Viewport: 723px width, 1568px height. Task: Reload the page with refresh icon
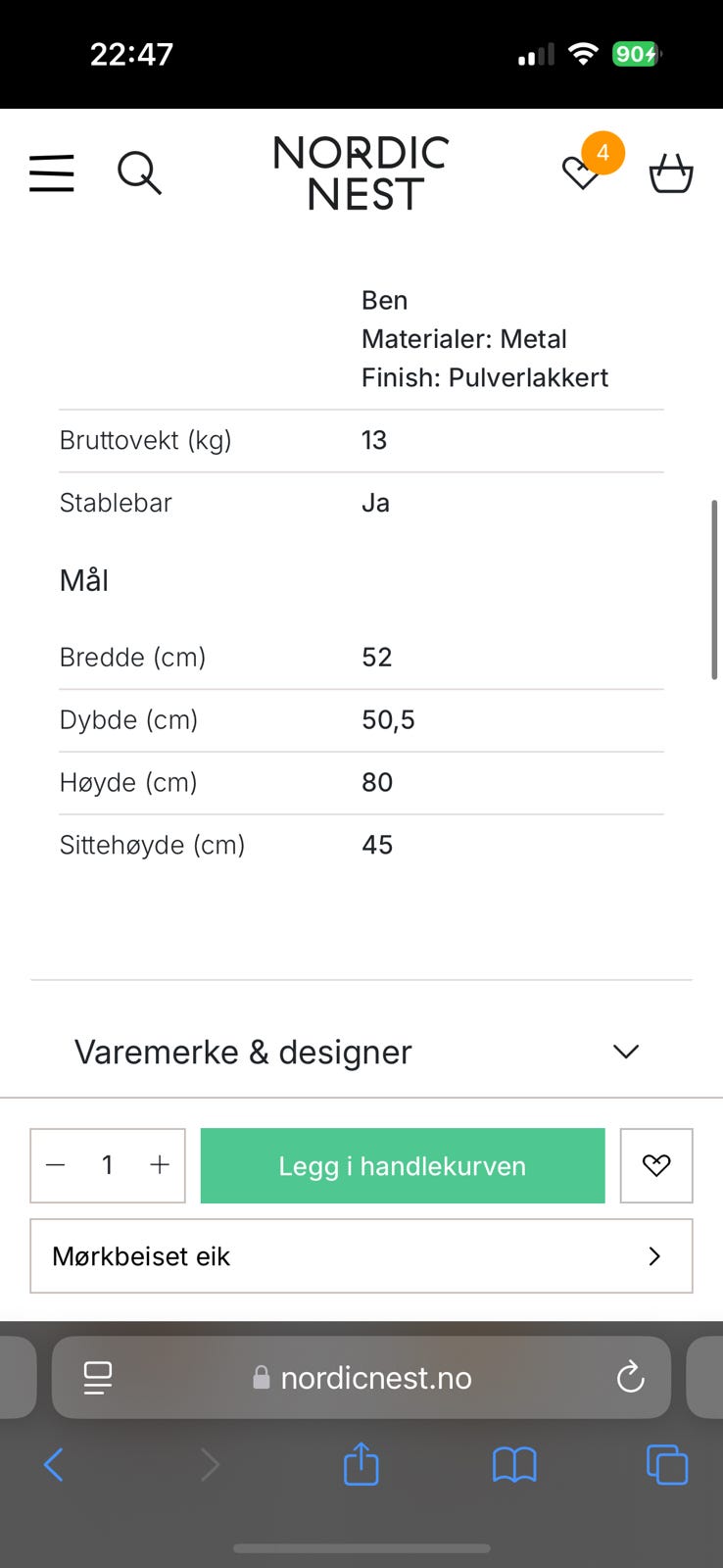(x=631, y=1377)
